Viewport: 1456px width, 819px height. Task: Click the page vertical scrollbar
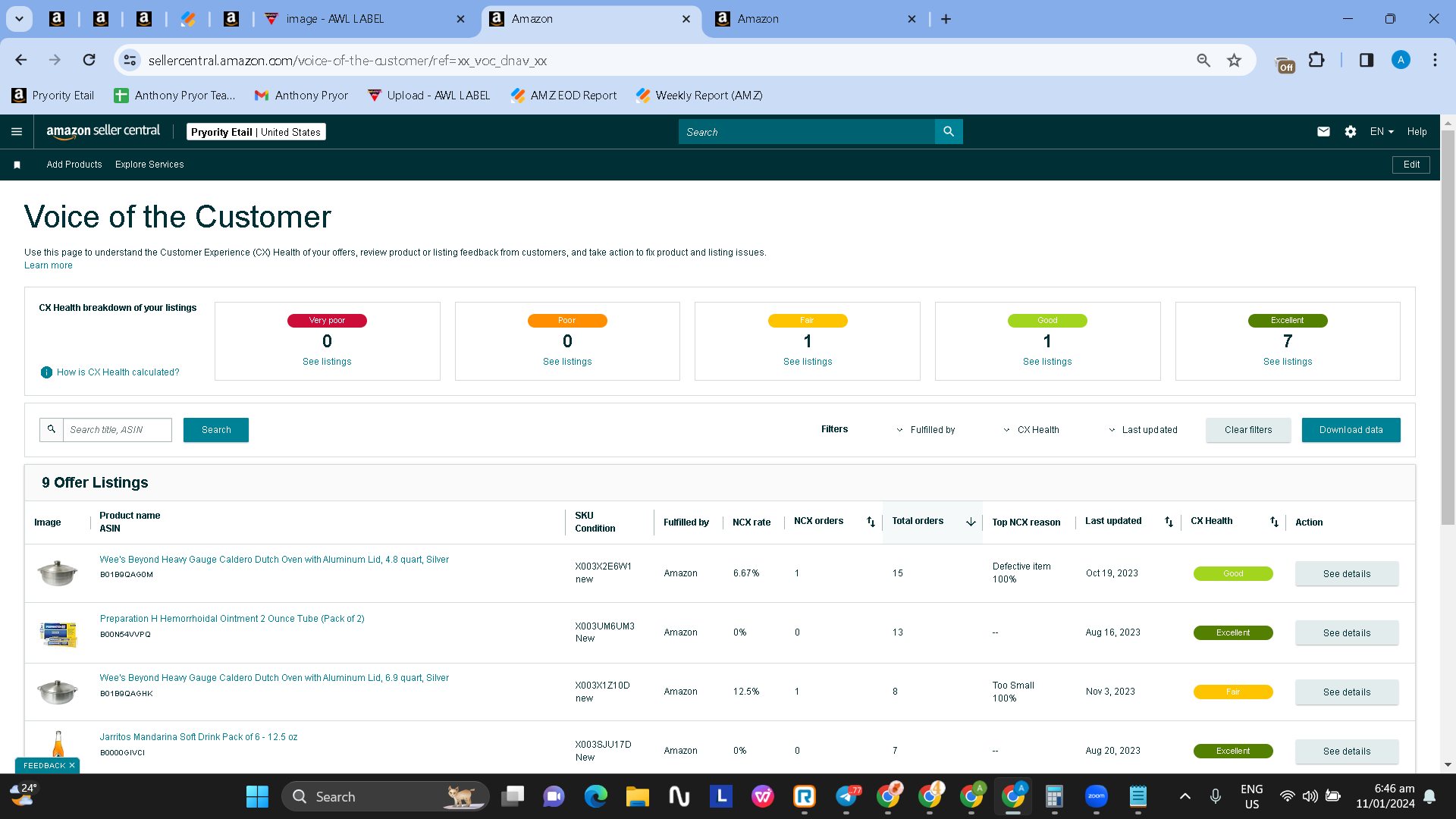tap(1448, 326)
